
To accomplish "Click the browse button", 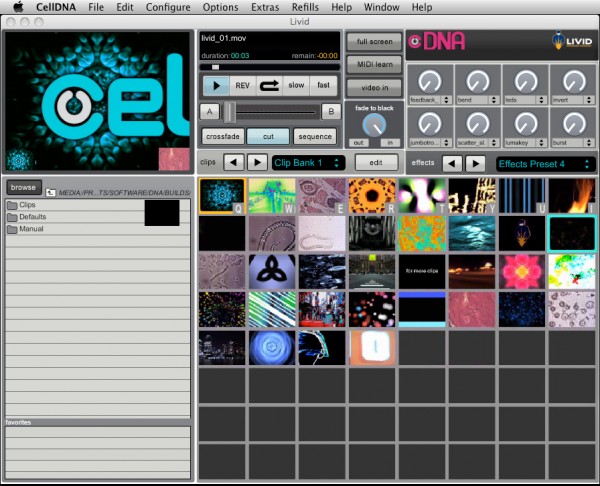I will click(x=23, y=188).
